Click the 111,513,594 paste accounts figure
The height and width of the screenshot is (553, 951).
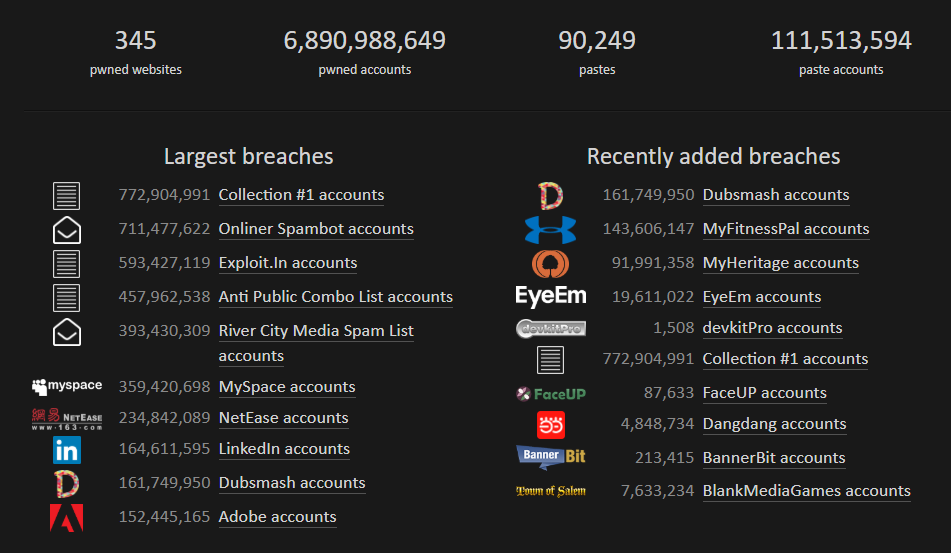[841, 41]
